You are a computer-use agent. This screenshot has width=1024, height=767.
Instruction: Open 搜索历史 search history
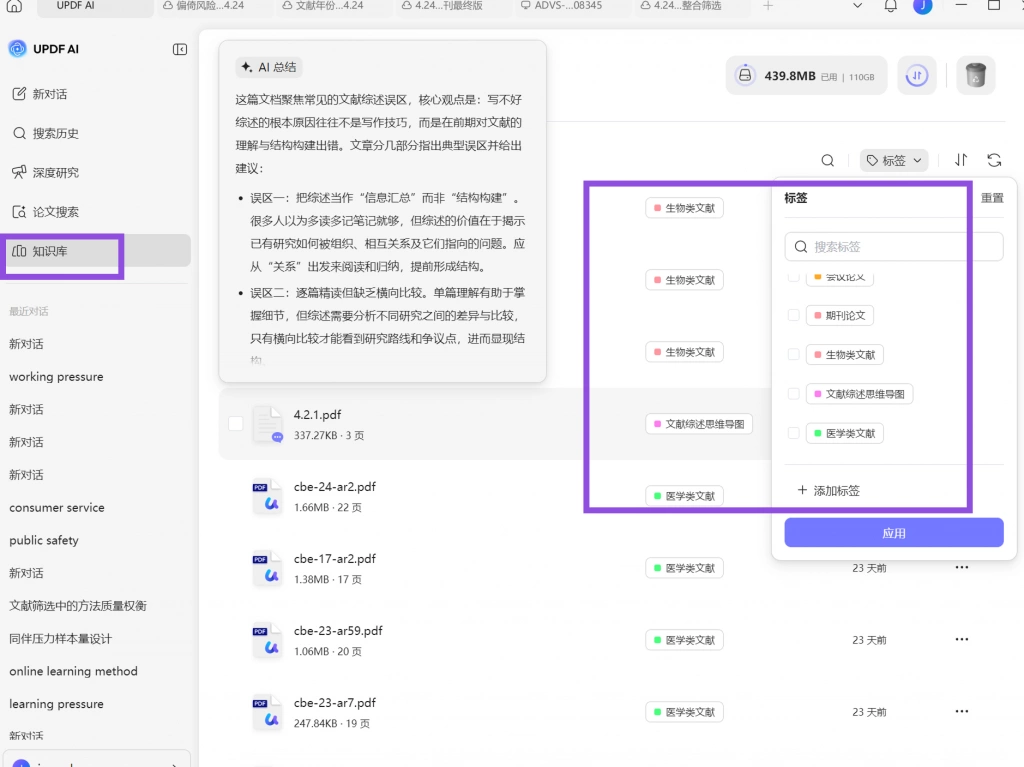click(46, 133)
